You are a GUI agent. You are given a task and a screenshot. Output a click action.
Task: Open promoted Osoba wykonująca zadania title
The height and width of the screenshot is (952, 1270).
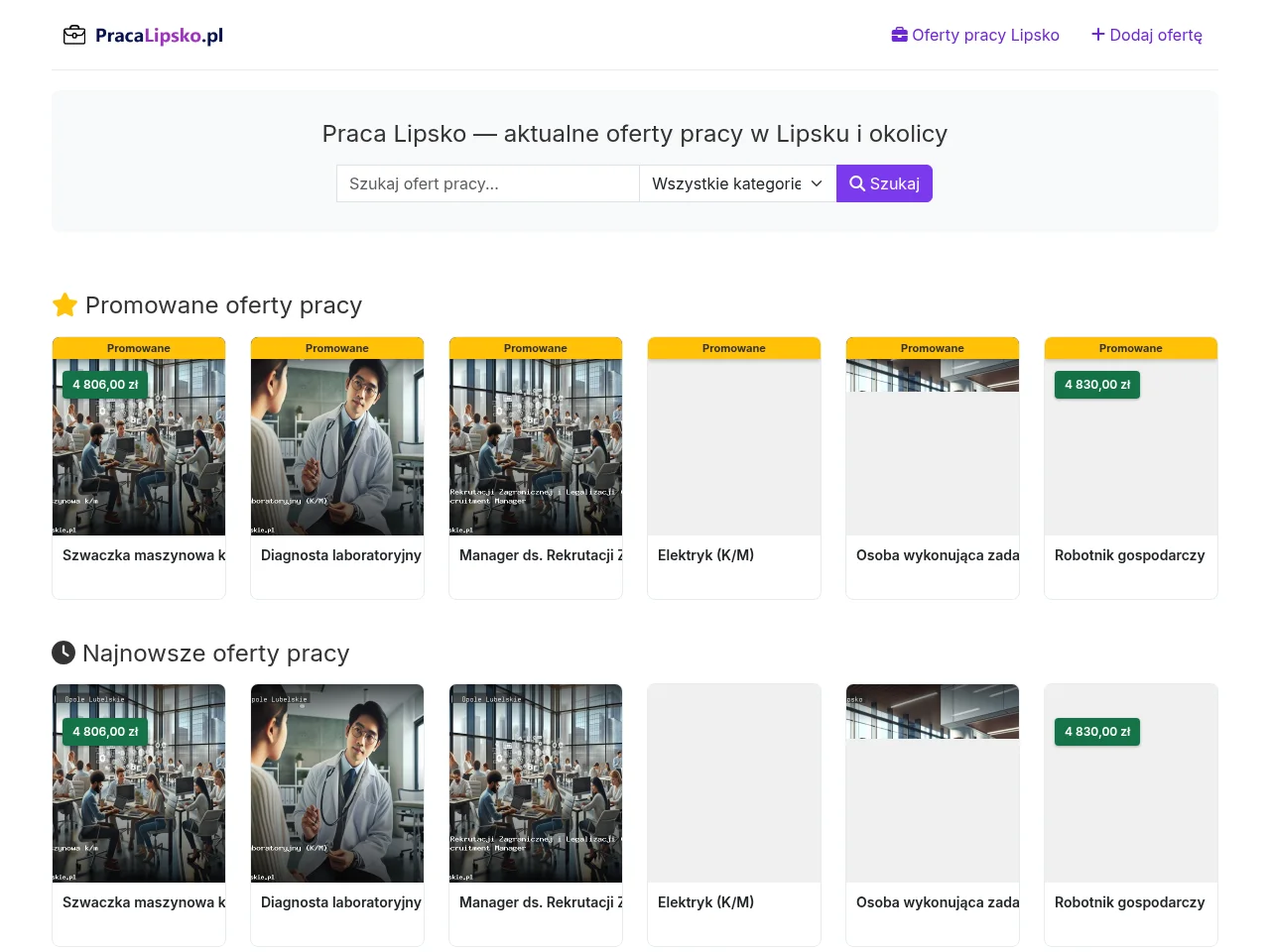pos(938,555)
